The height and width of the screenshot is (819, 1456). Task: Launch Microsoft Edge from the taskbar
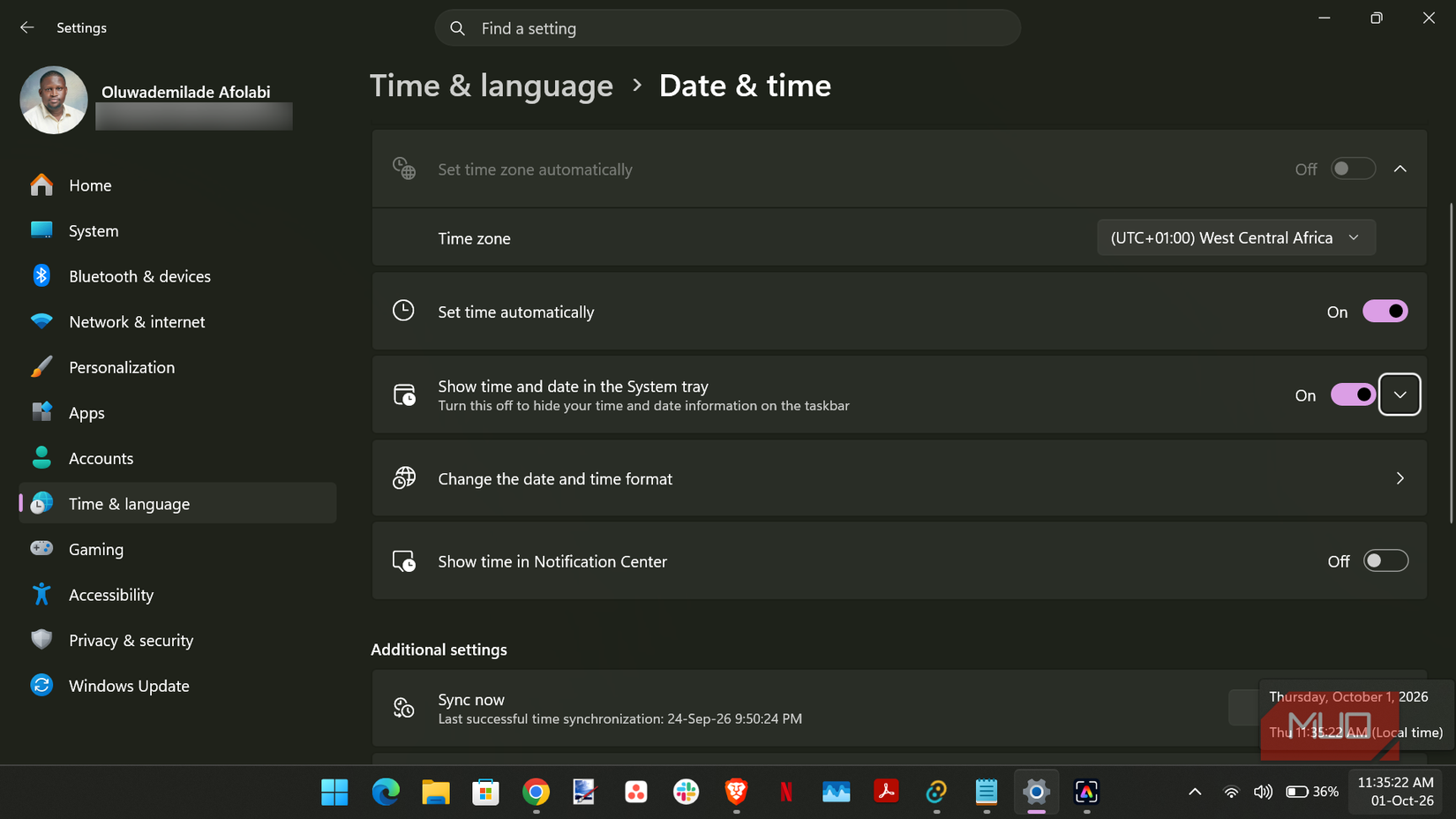click(386, 793)
